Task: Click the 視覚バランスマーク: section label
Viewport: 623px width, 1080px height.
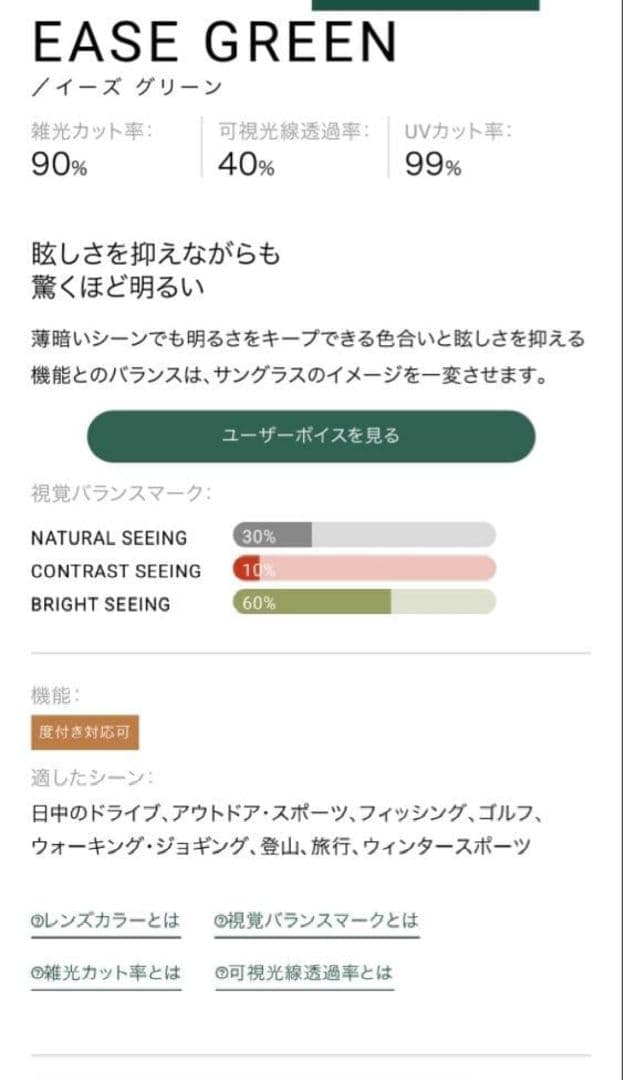Action: click(121, 492)
